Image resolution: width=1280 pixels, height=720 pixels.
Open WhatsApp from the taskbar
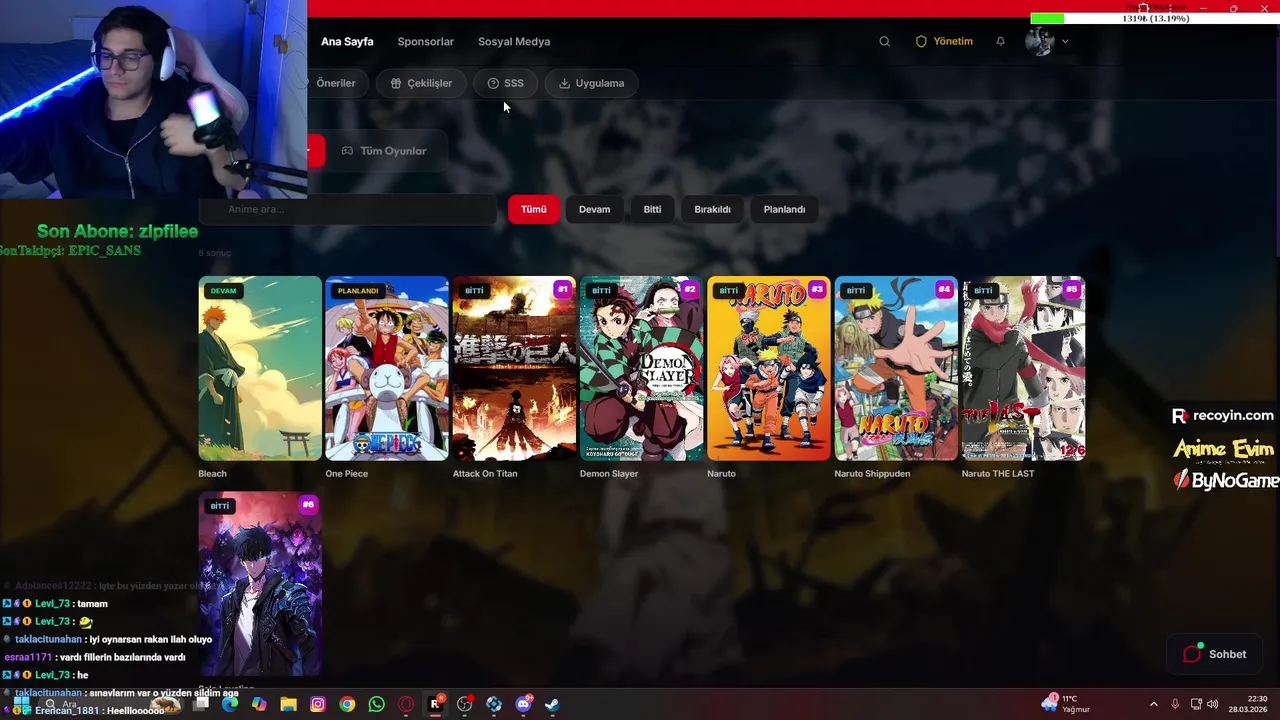[x=376, y=704]
